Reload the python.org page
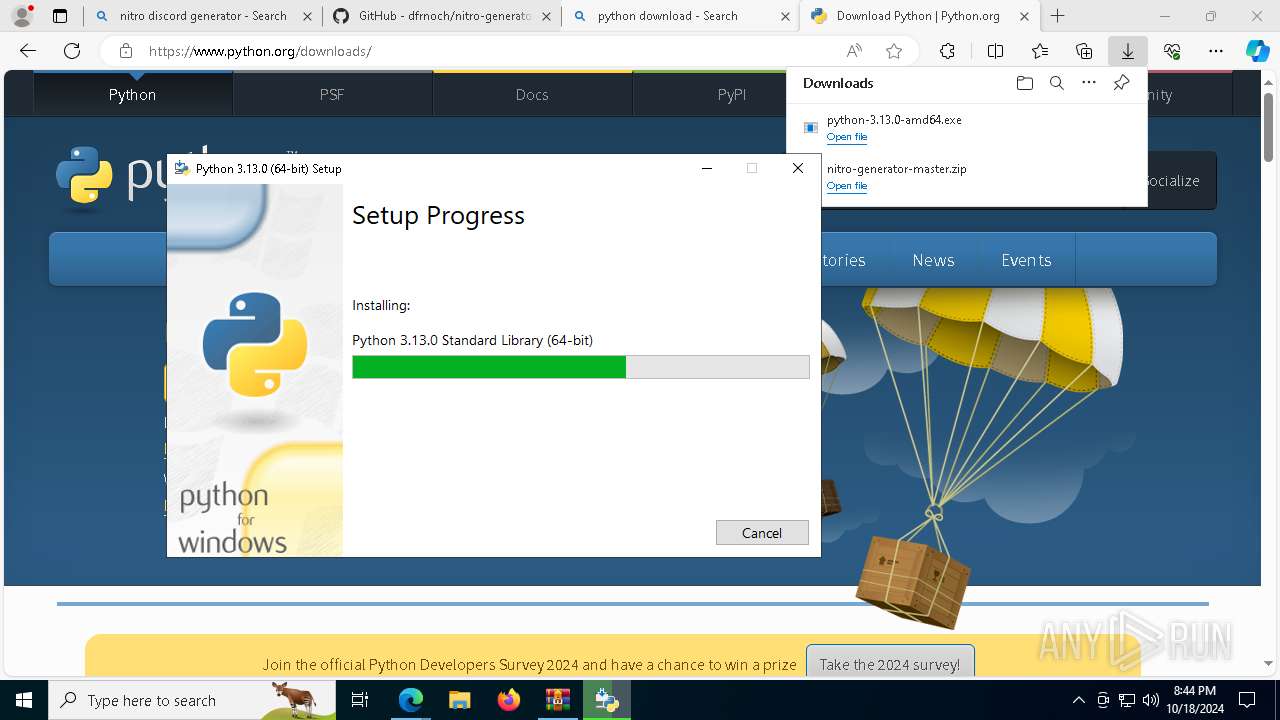The width and height of the screenshot is (1280, 720). [72, 51]
